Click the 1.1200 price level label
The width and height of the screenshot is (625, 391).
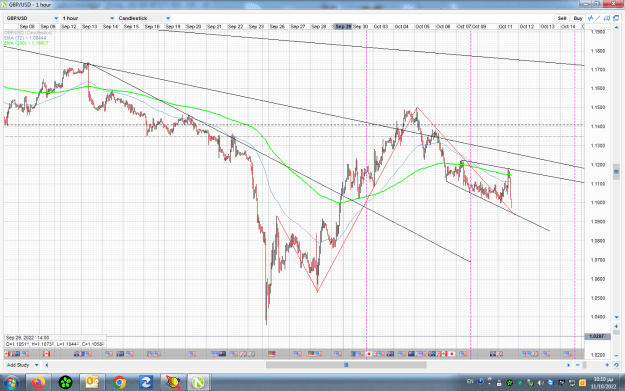[597, 165]
